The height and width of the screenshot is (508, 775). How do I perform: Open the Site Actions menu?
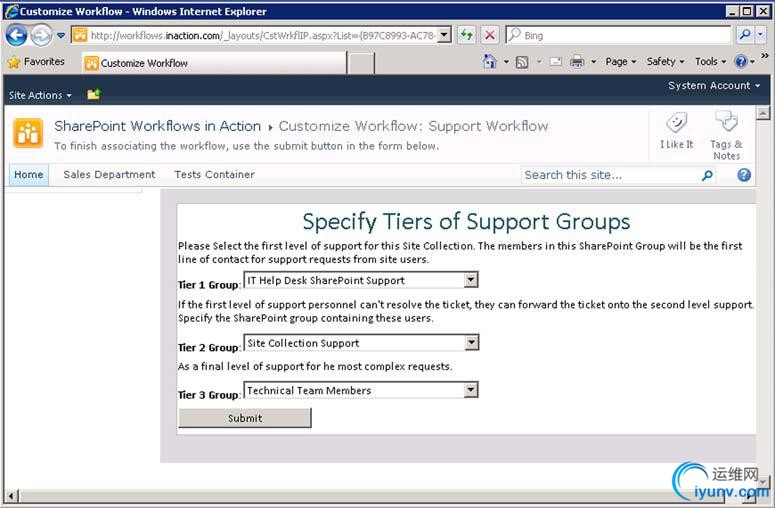tap(40, 95)
